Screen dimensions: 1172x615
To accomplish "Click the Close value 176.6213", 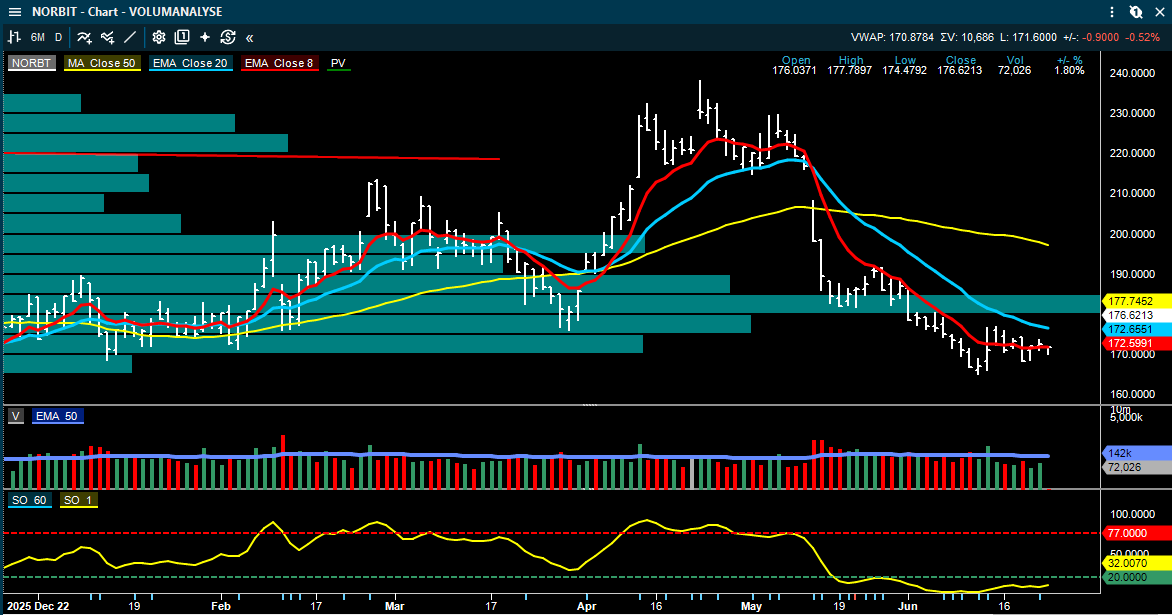I will tap(960, 70).
